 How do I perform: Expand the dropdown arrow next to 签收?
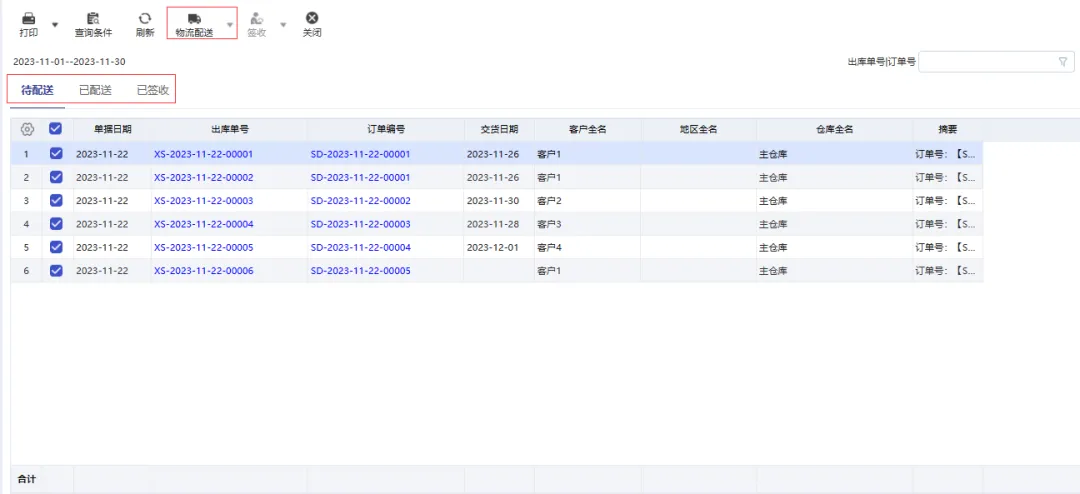pos(283,25)
